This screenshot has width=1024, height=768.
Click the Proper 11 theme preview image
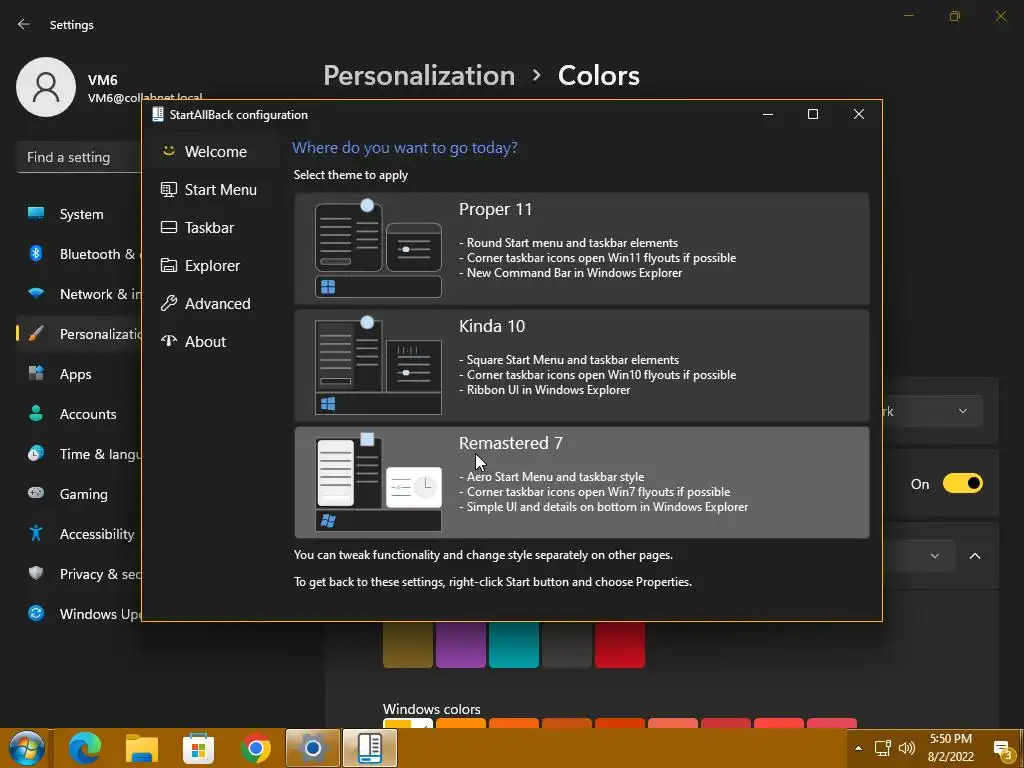click(x=378, y=248)
